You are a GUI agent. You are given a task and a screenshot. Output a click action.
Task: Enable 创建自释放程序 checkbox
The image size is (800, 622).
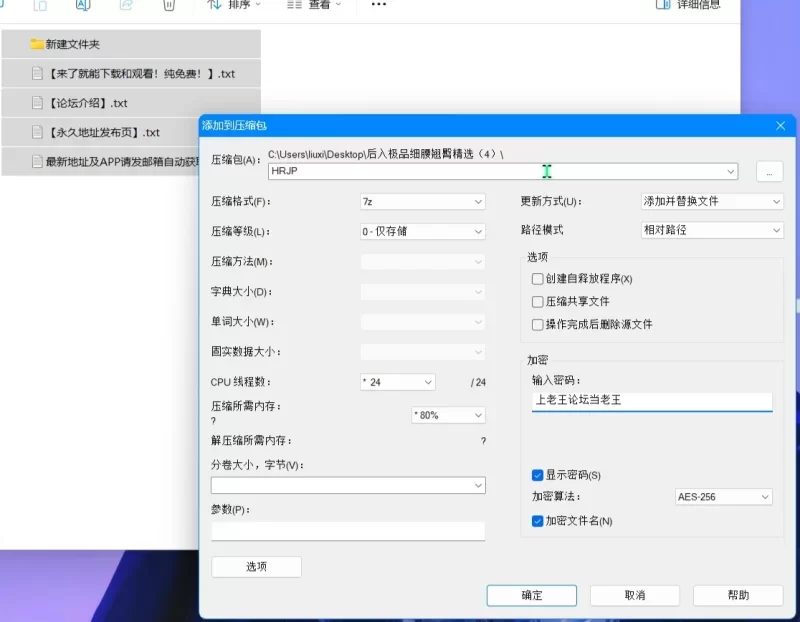(538, 279)
